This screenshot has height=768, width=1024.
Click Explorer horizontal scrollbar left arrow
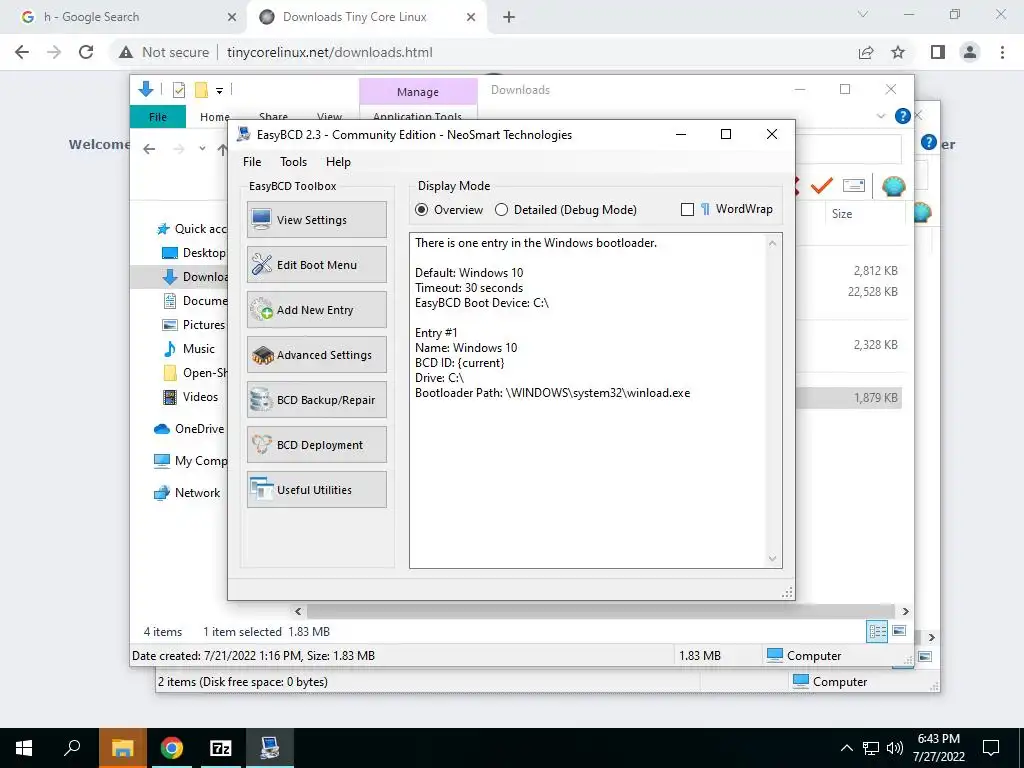pos(298,611)
